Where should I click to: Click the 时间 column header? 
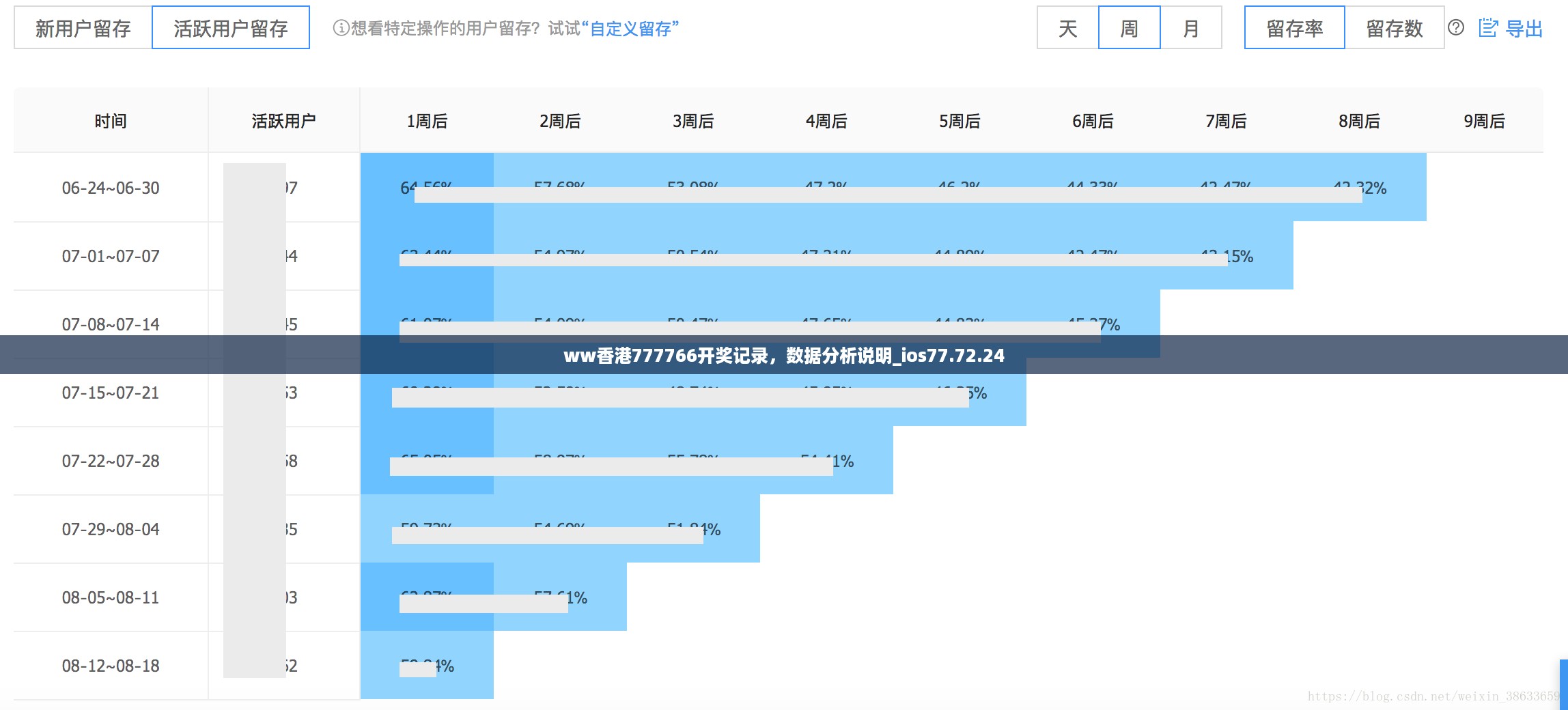pos(111,121)
